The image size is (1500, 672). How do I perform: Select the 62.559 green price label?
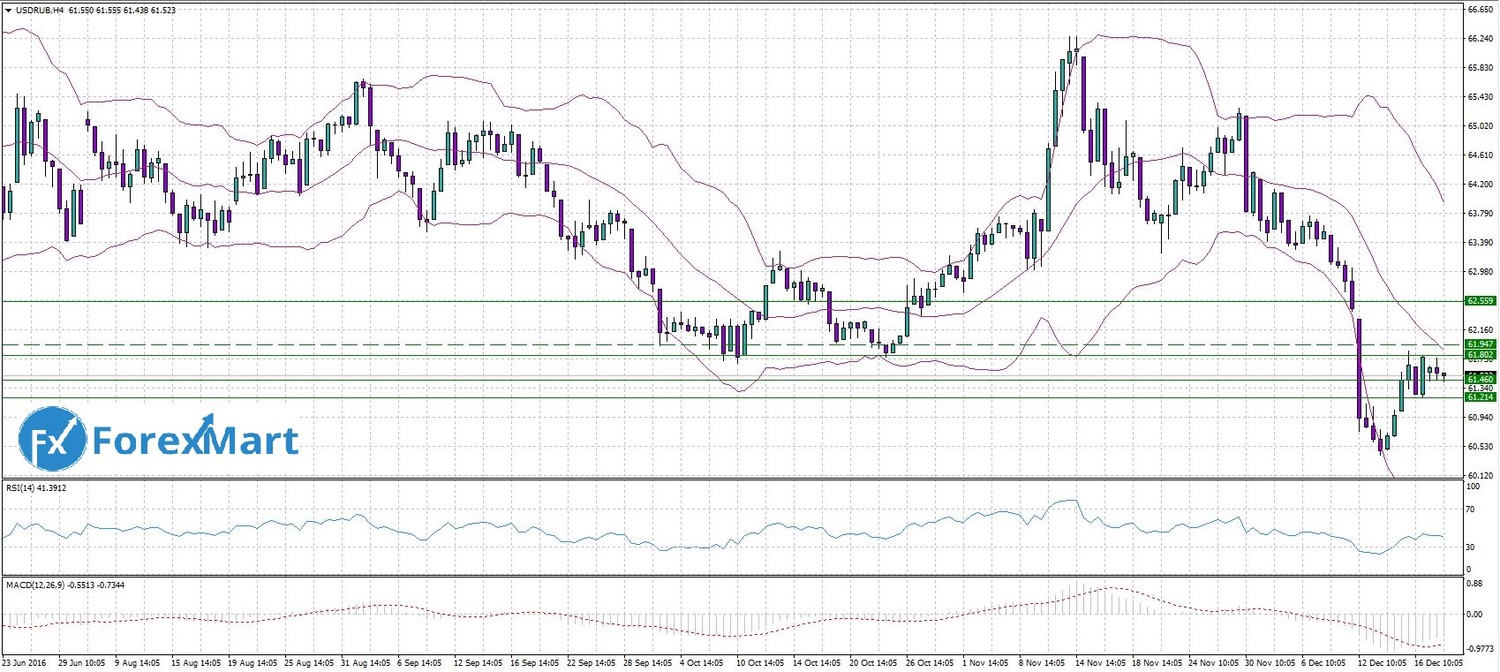point(1478,300)
